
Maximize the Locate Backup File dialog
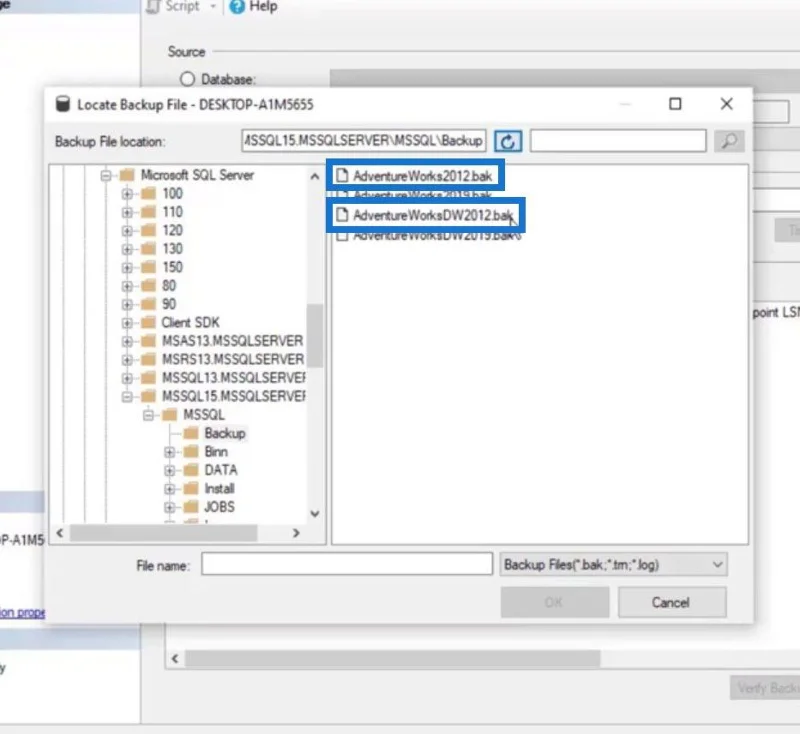(x=675, y=104)
